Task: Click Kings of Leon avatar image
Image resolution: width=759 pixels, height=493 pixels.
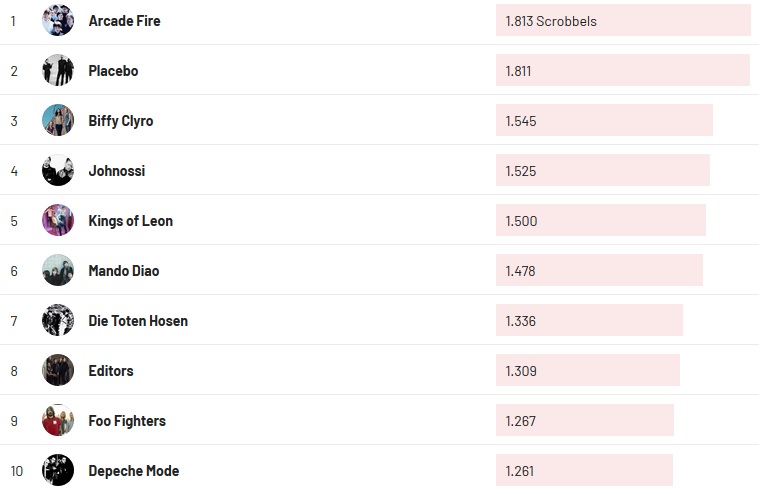Action: [58, 220]
